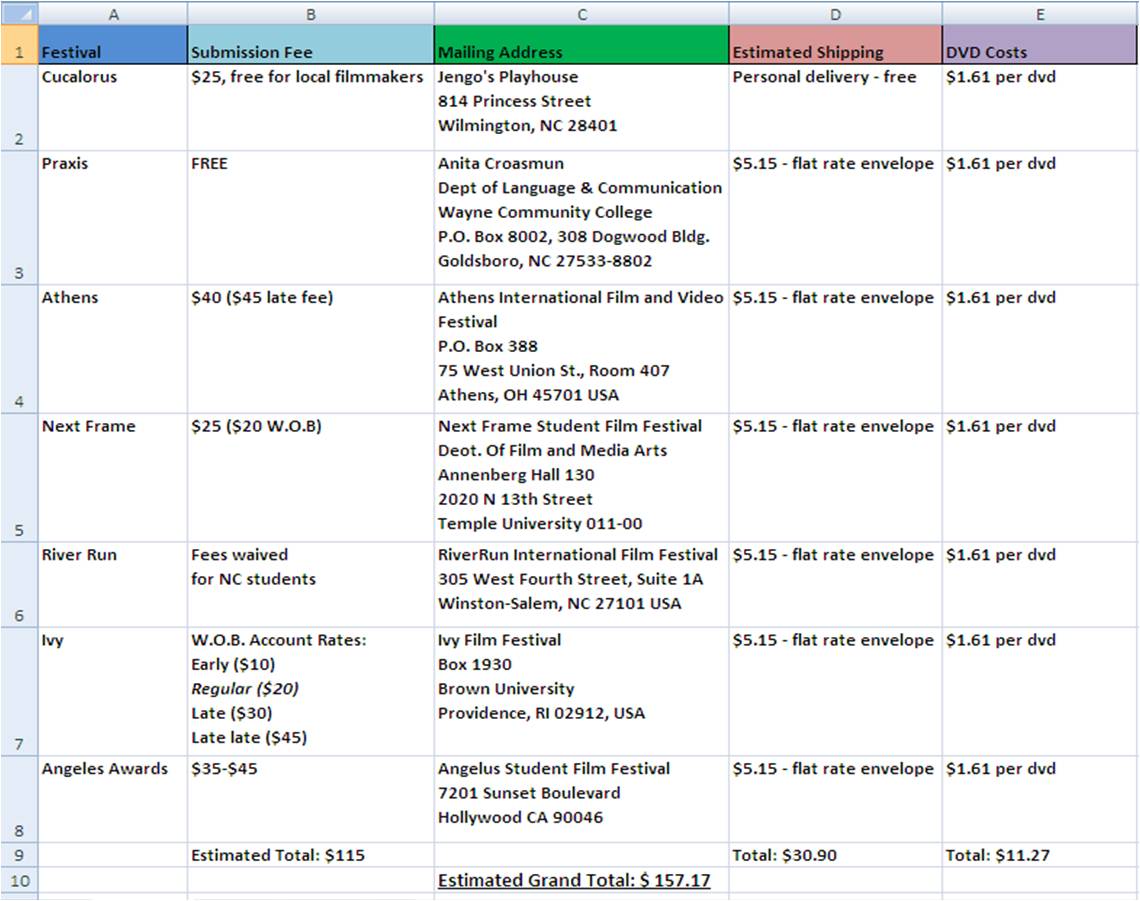1140x901 pixels.
Task: Click the 'Estimated Total: $115' cell
Action: (310, 855)
